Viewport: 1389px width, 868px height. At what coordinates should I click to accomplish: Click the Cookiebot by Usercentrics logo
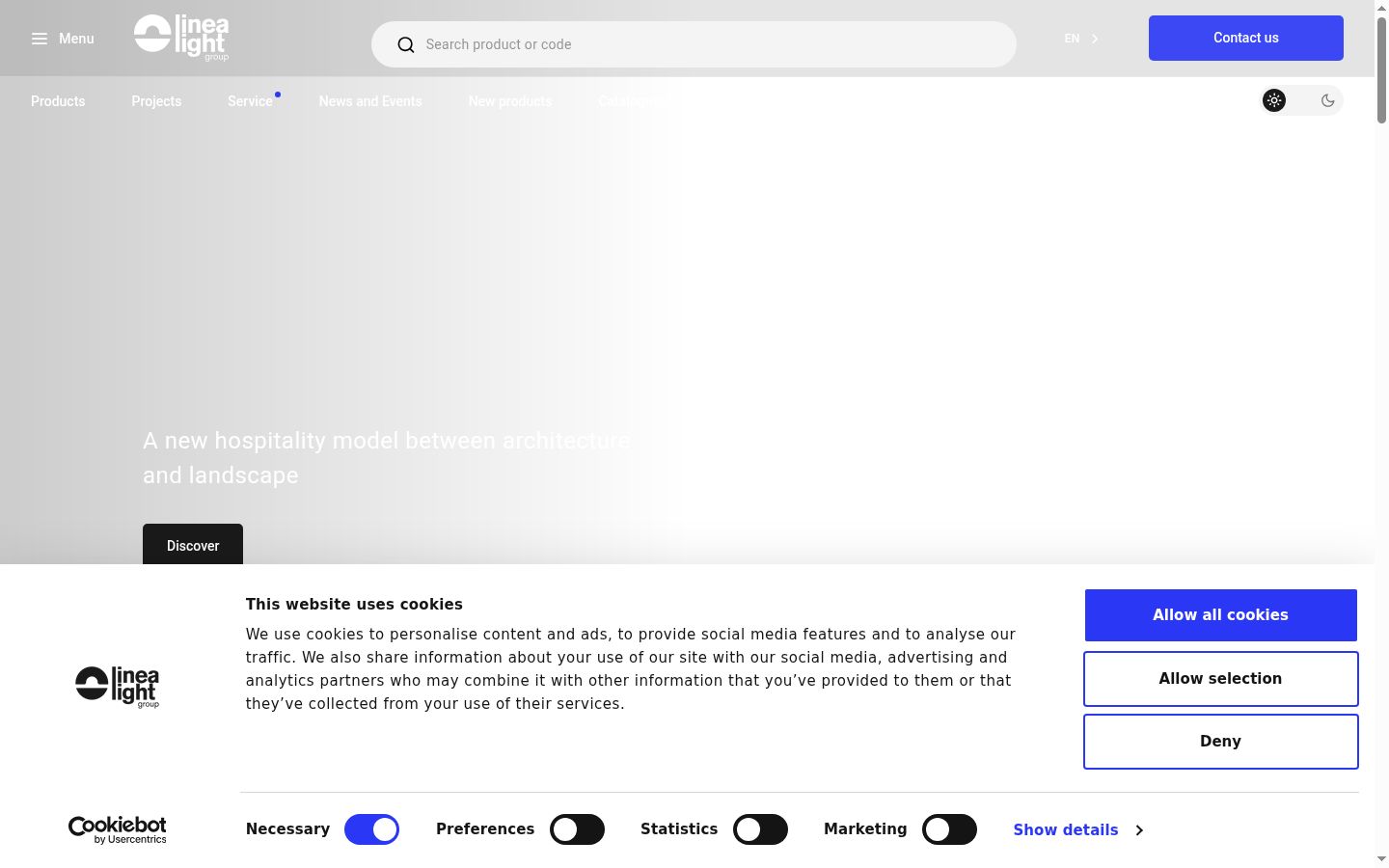click(118, 829)
